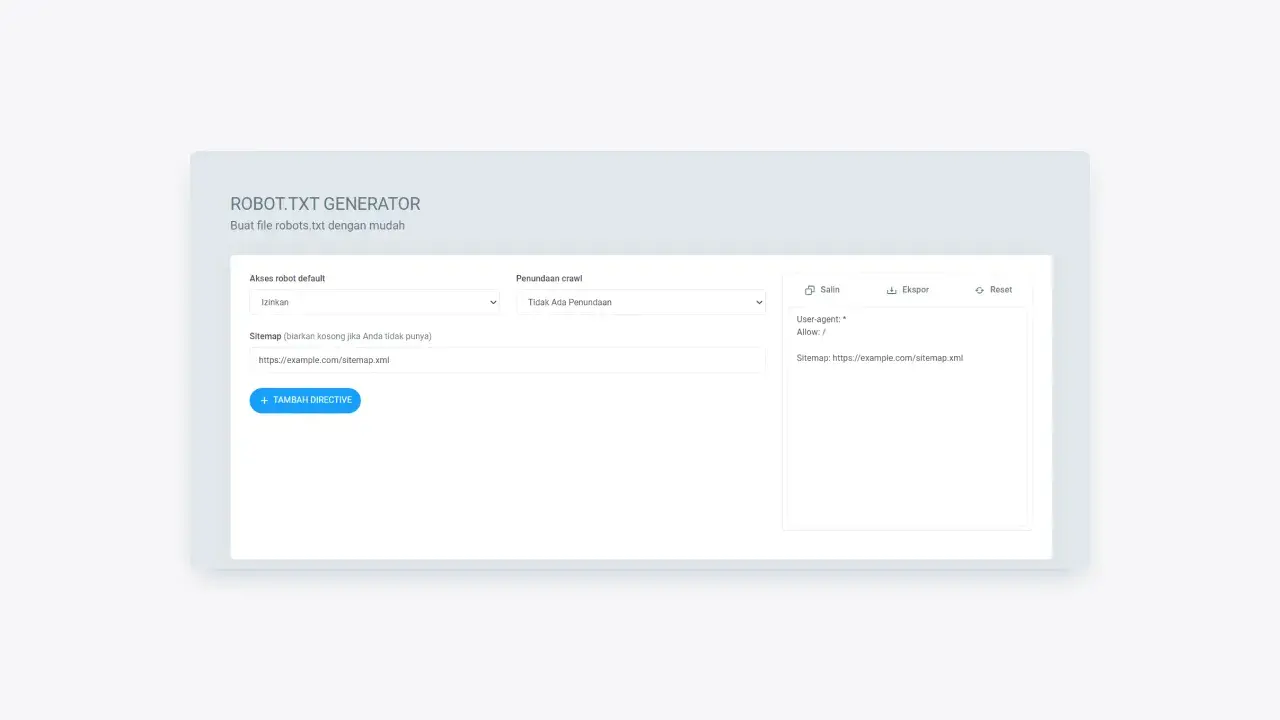Open the Penundaan crawl dropdown
Viewport: 1280px width, 720px height.
(x=640, y=302)
